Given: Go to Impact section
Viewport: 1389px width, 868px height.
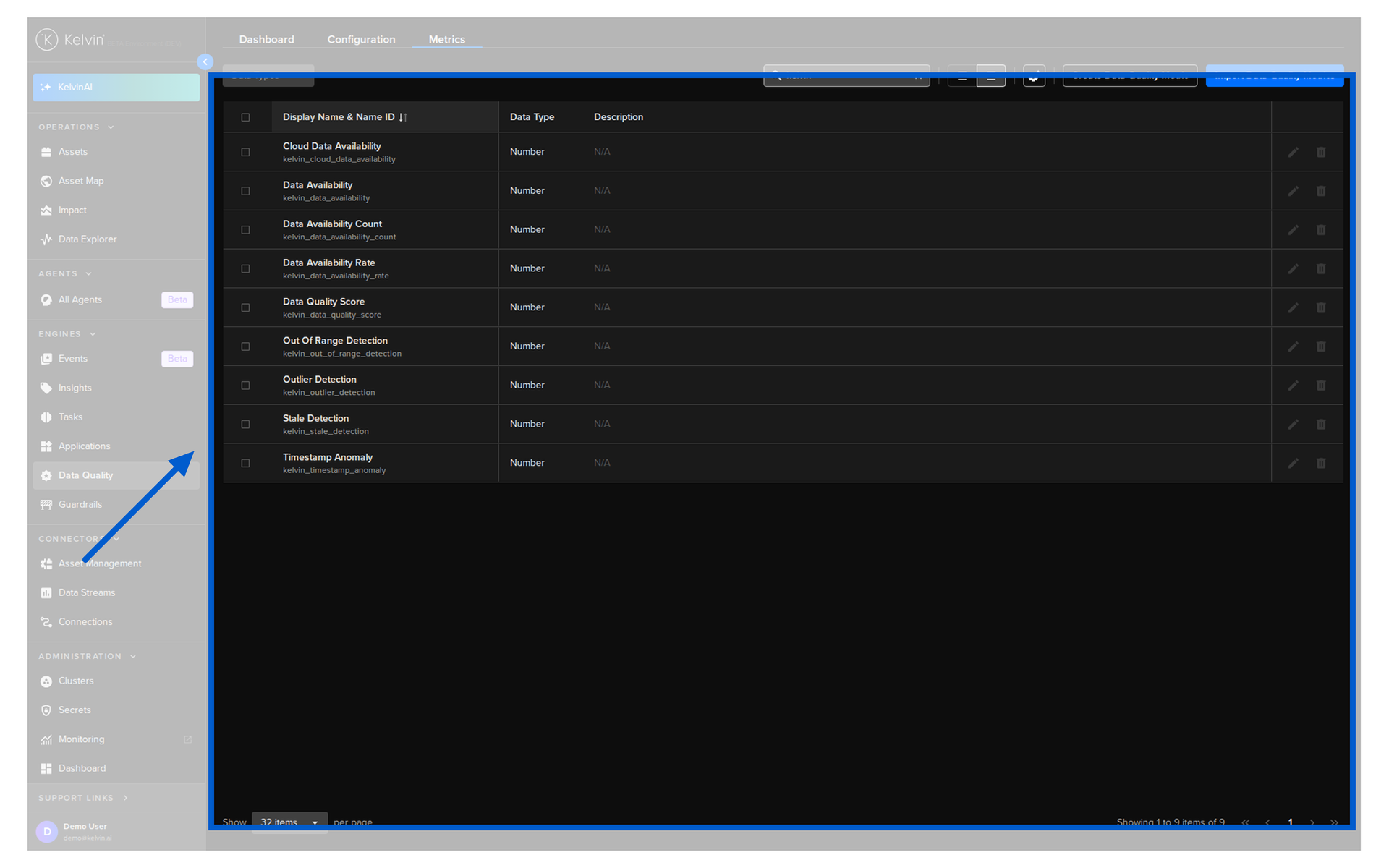Looking at the screenshot, I should (x=116, y=210).
